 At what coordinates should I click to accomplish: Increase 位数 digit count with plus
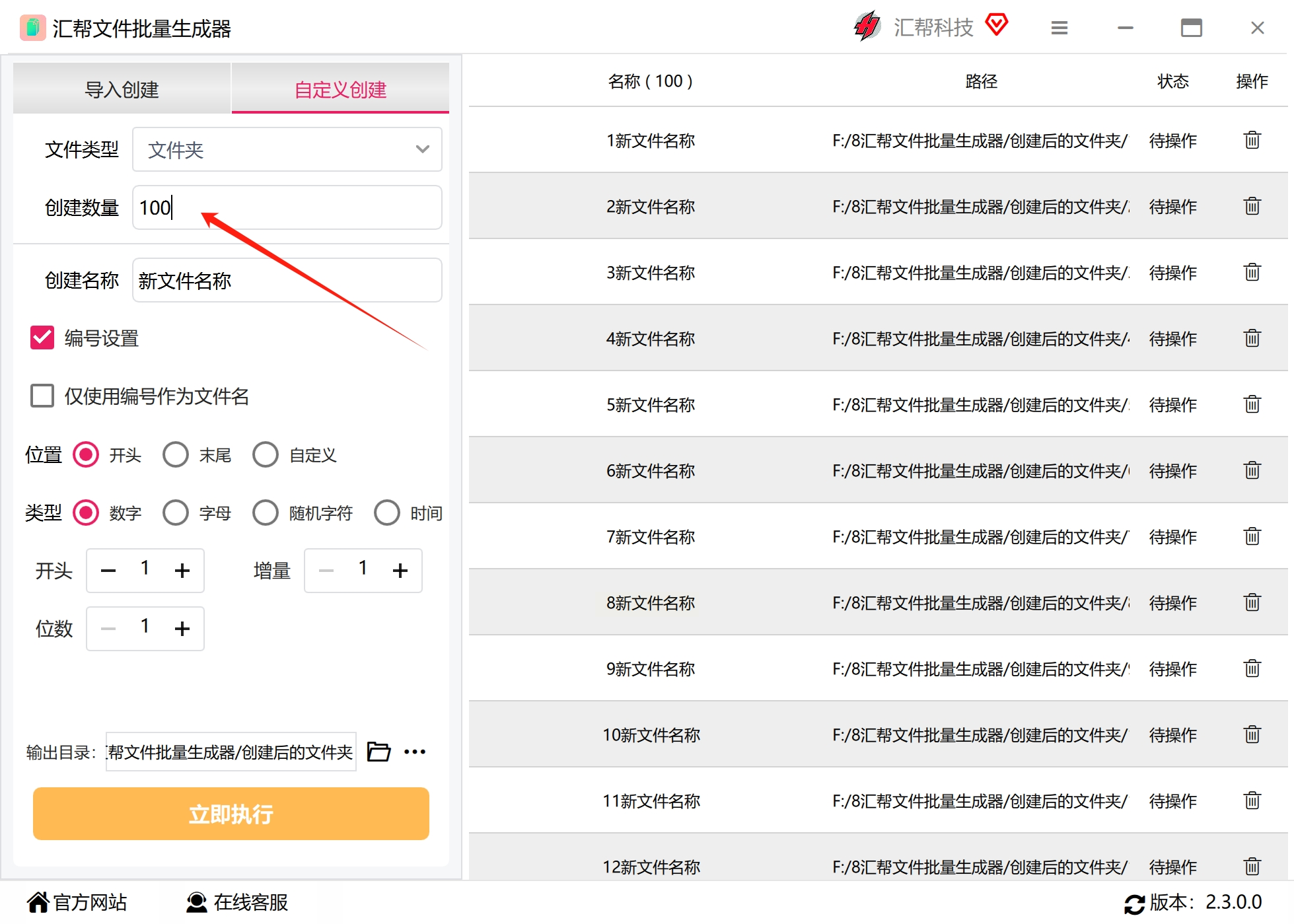pyautogui.click(x=182, y=629)
